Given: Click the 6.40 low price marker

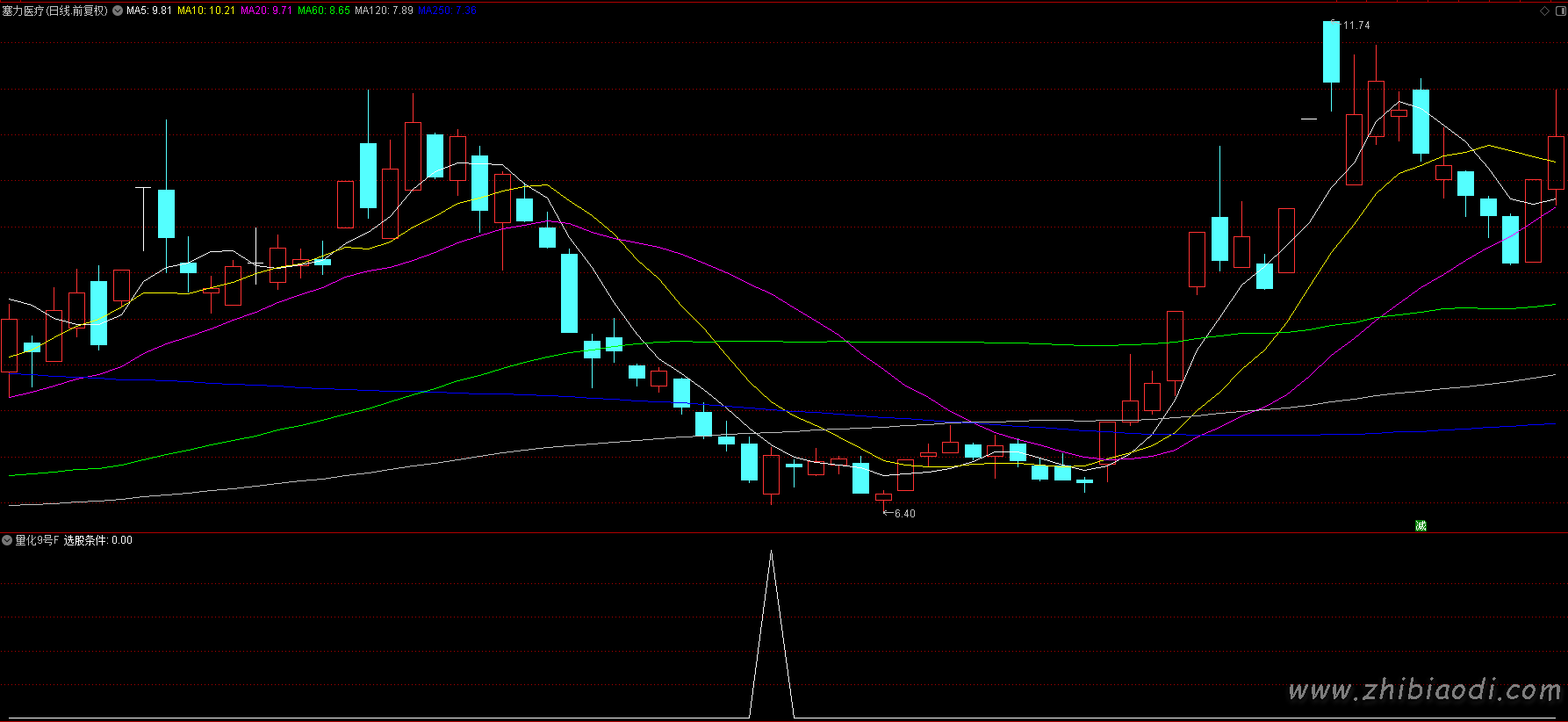Looking at the screenshot, I should point(904,514).
